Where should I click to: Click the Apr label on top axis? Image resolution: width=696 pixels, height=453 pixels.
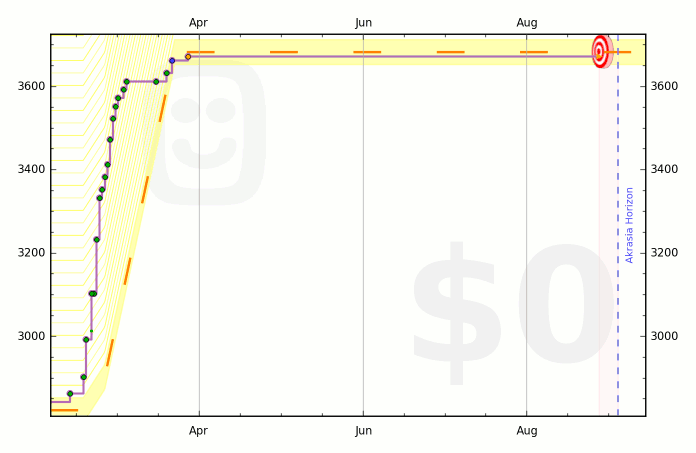coord(198,23)
